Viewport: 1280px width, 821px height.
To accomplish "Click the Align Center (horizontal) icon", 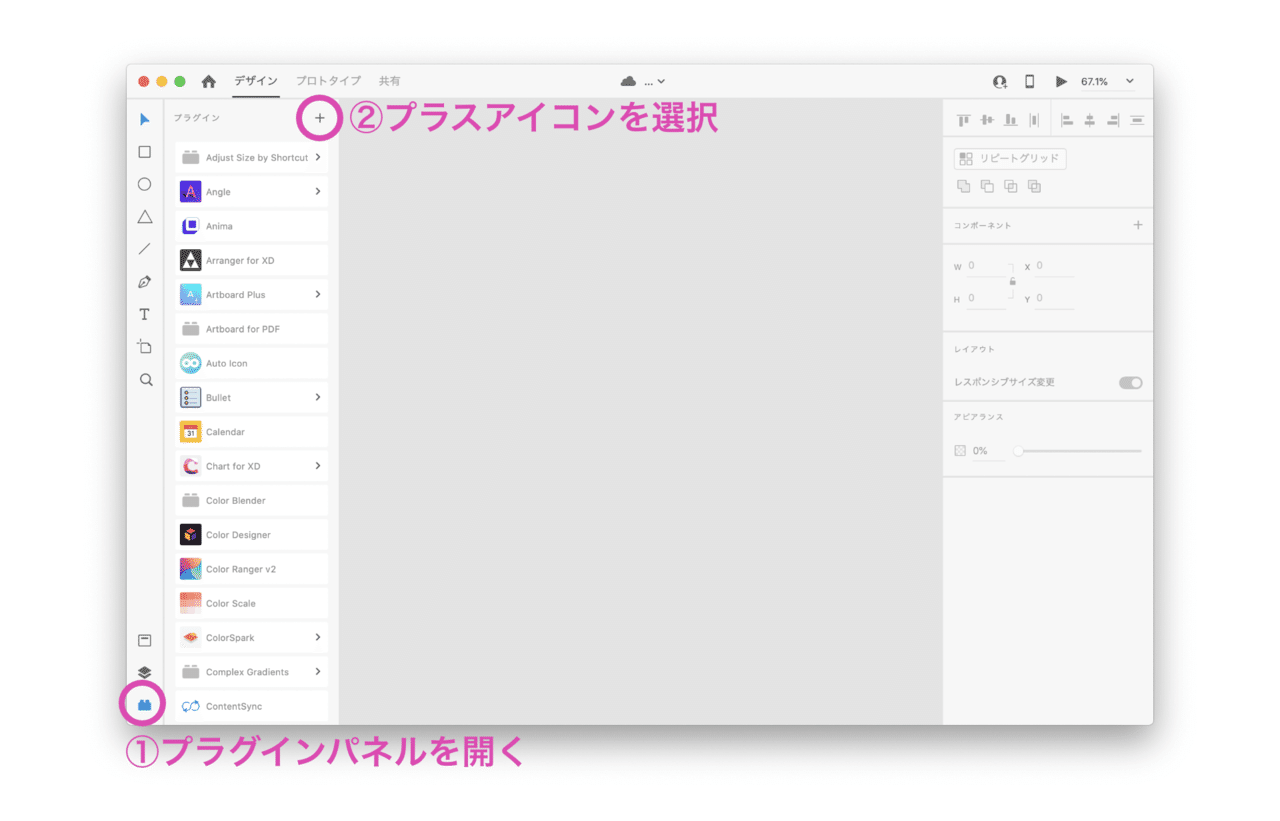I will pyautogui.click(x=1090, y=120).
